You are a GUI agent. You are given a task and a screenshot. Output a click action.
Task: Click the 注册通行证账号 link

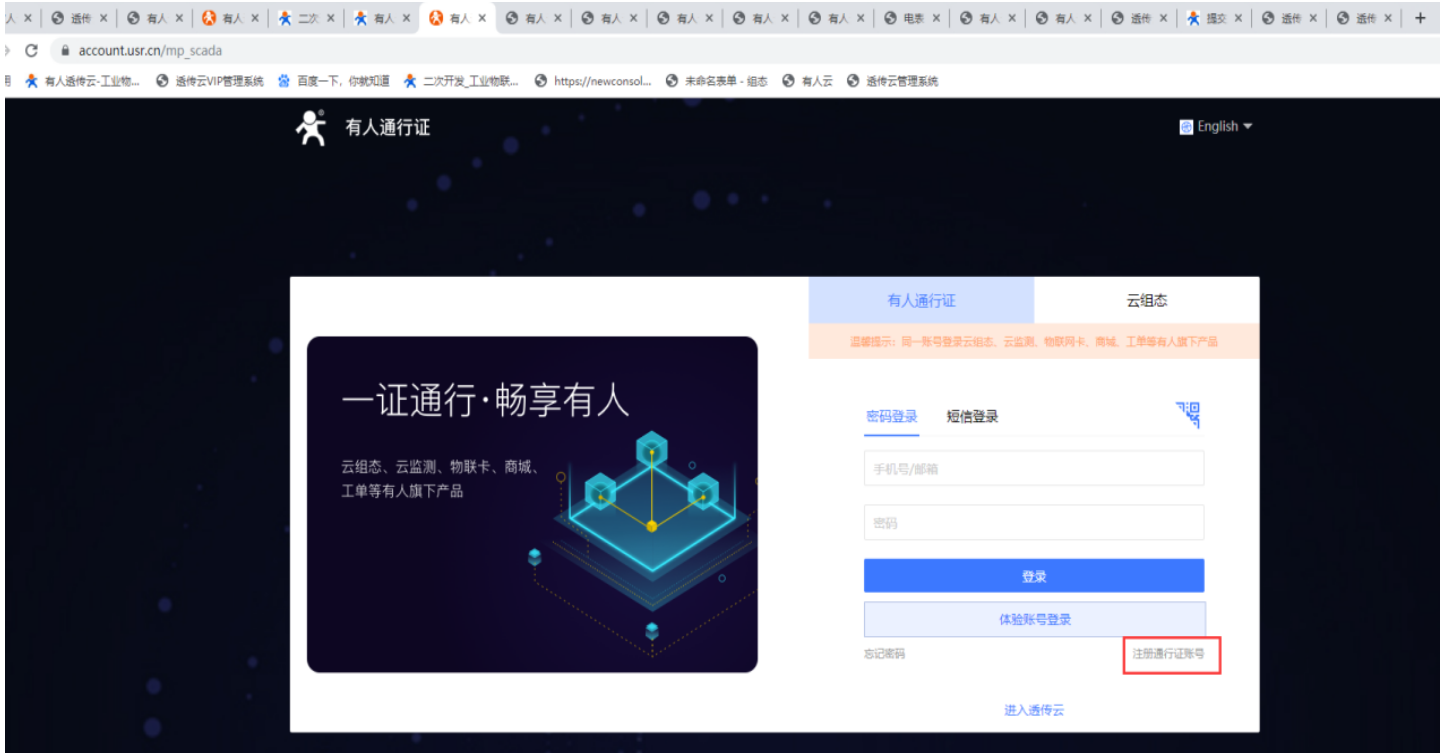tap(1169, 654)
